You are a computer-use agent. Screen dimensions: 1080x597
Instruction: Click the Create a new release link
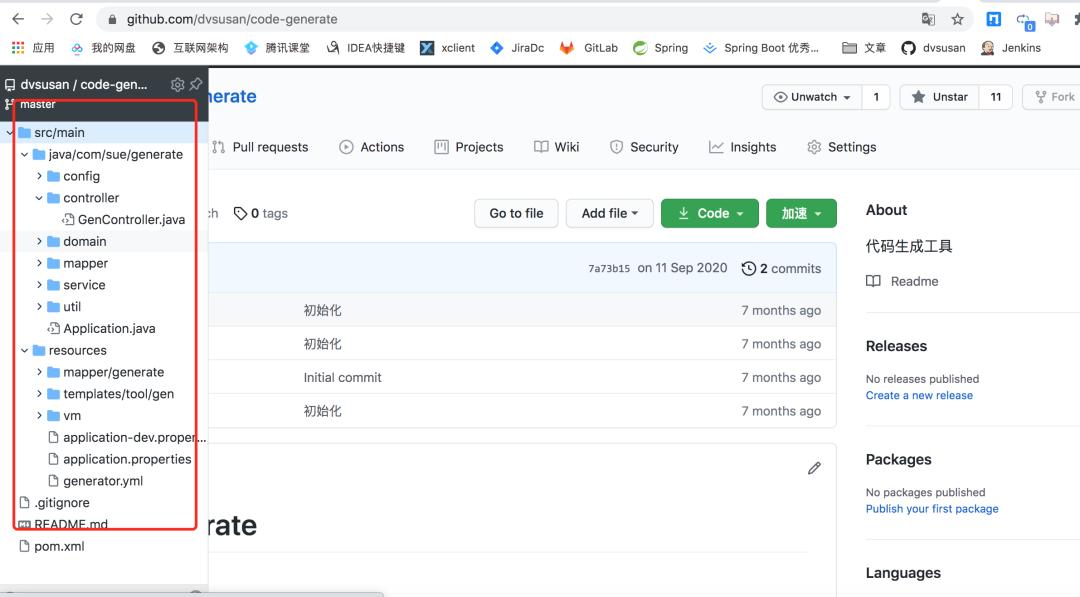point(919,395)
